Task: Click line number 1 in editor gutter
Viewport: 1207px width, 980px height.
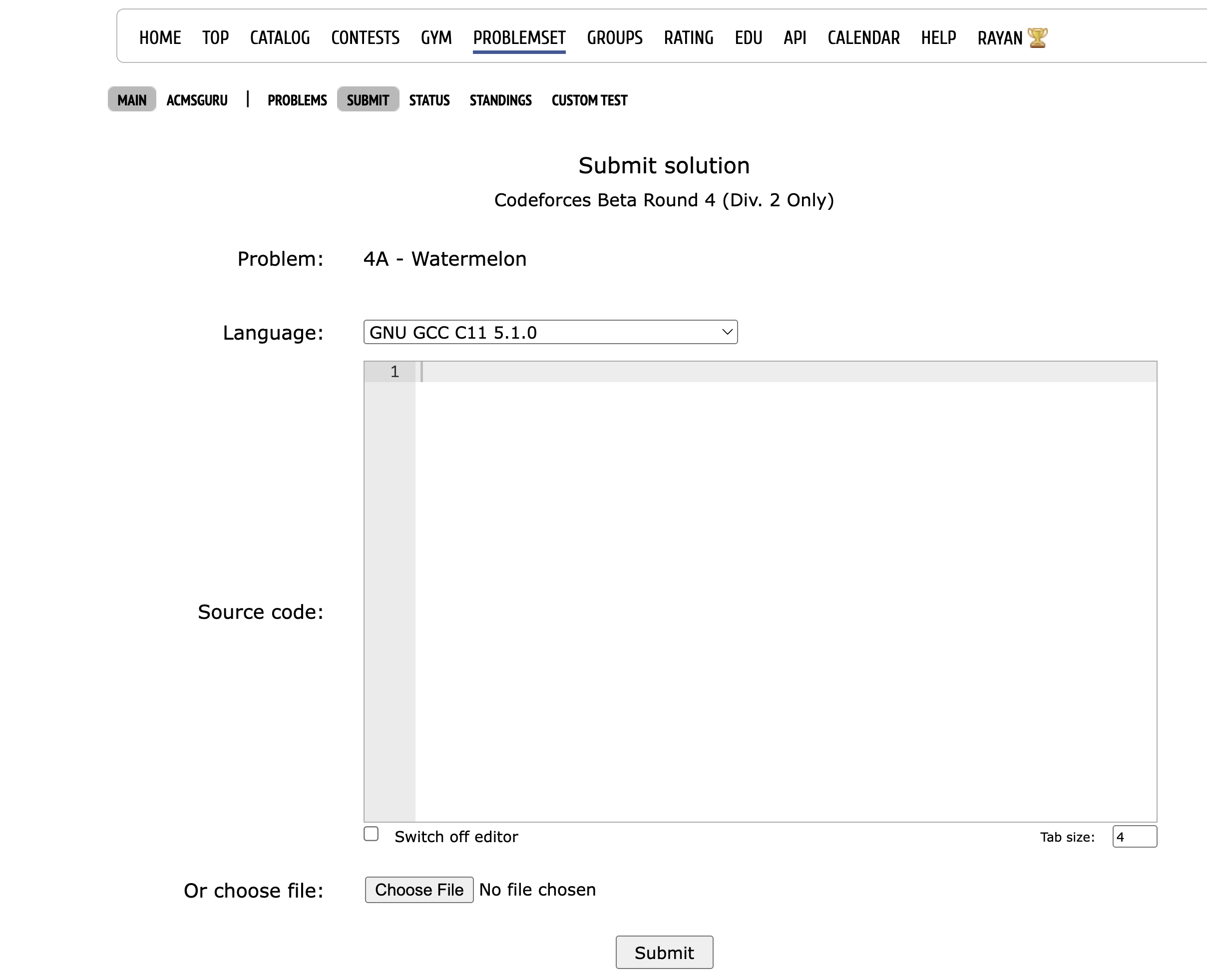Action: pos(395,372)
